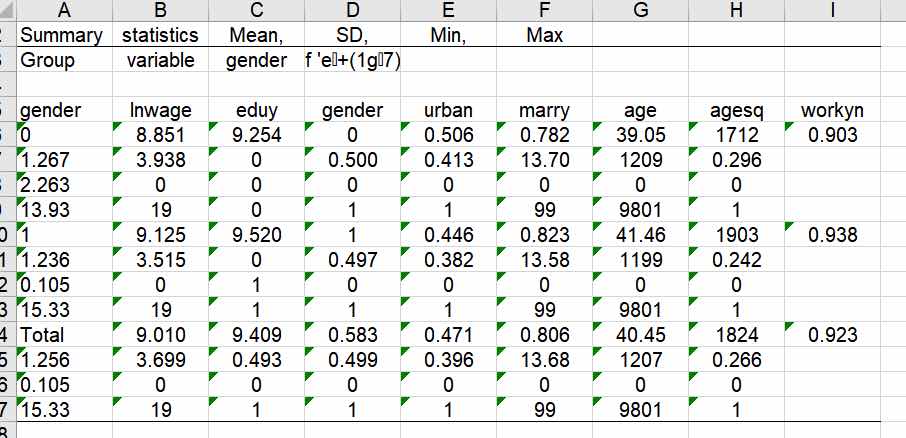Click the "variable" cell
The width and height of the screenshot is (906, 438).
(161, 60)
